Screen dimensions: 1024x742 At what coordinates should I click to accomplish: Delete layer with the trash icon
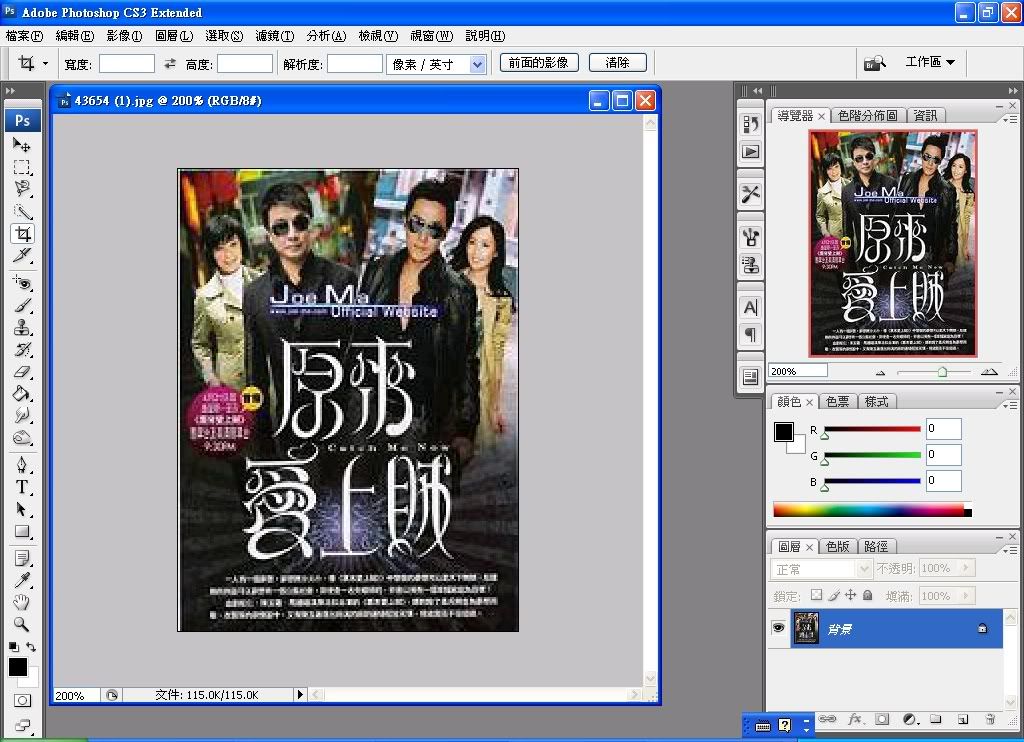(990, 719)
